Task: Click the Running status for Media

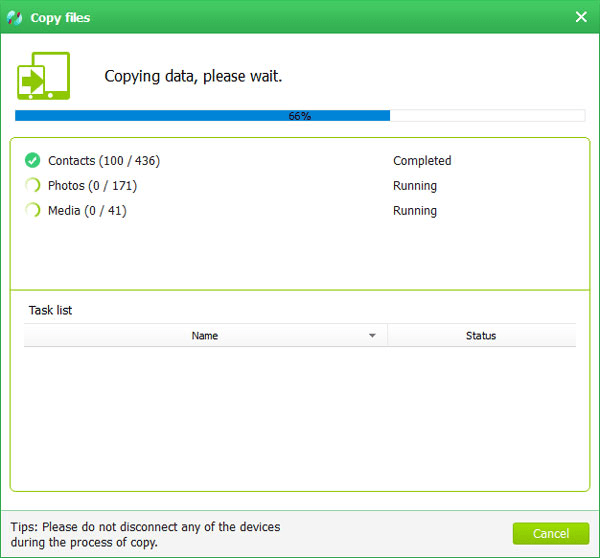Action: point(414,211)
